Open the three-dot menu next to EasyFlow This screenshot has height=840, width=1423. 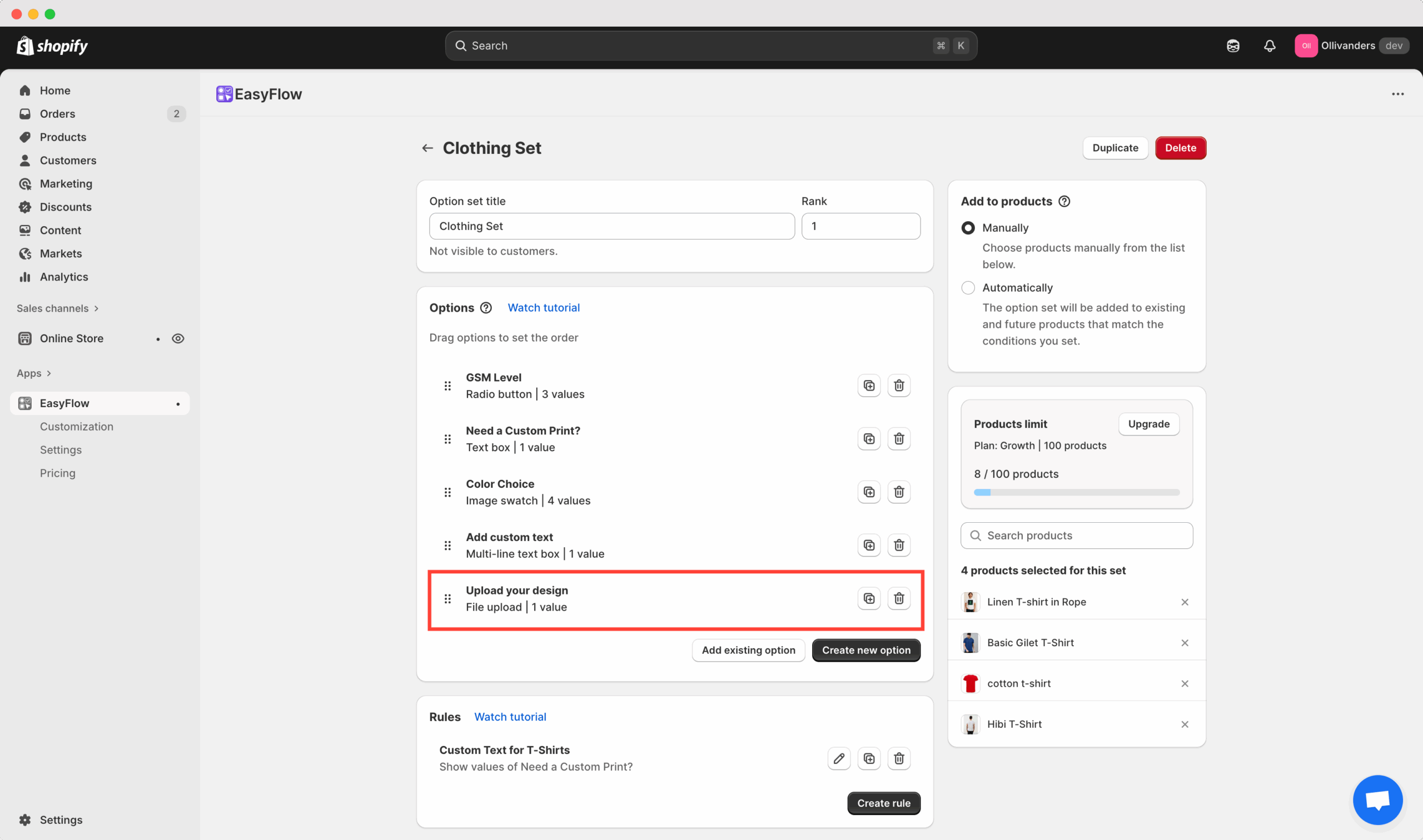(x=1397, y=94)
